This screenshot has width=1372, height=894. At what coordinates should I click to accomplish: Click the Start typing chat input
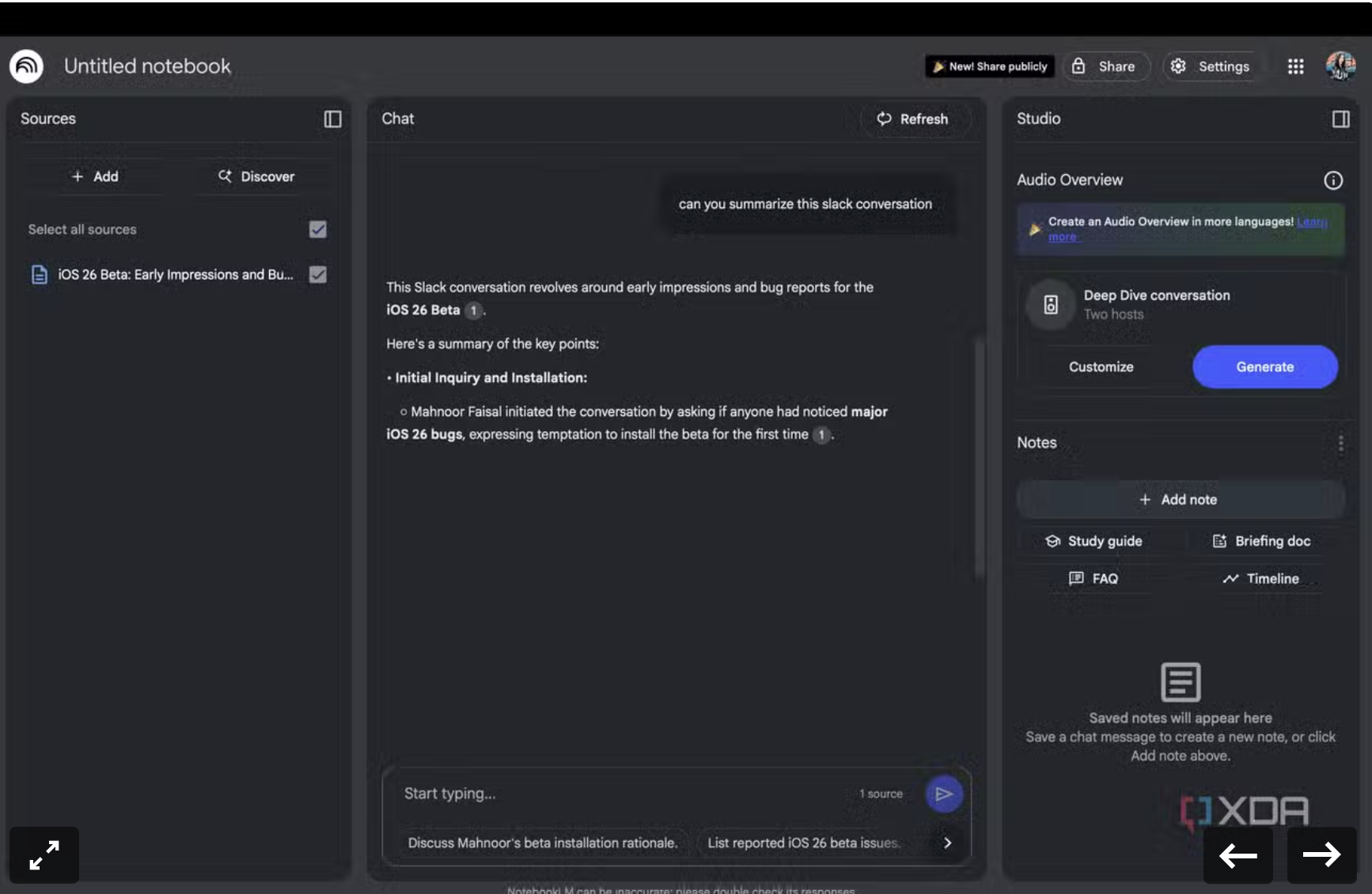[x=625, y=794]
